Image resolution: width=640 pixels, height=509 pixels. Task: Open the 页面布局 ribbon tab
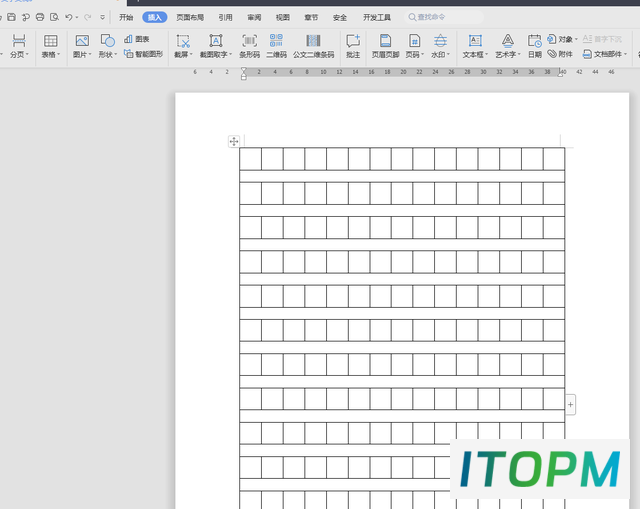coord(190,17)
